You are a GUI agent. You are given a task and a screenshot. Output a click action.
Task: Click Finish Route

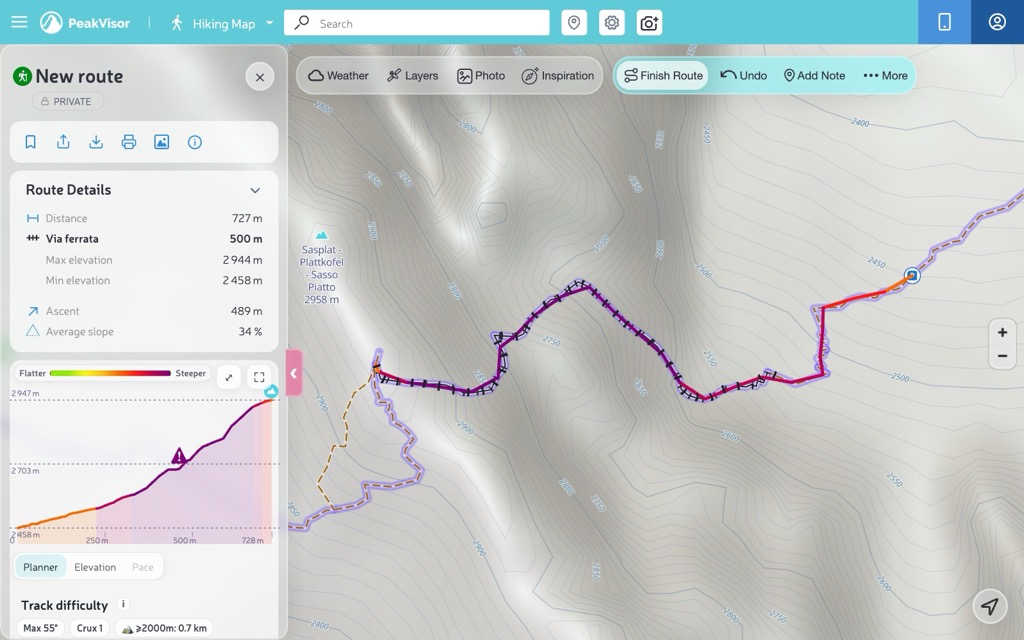pos(664,76)
